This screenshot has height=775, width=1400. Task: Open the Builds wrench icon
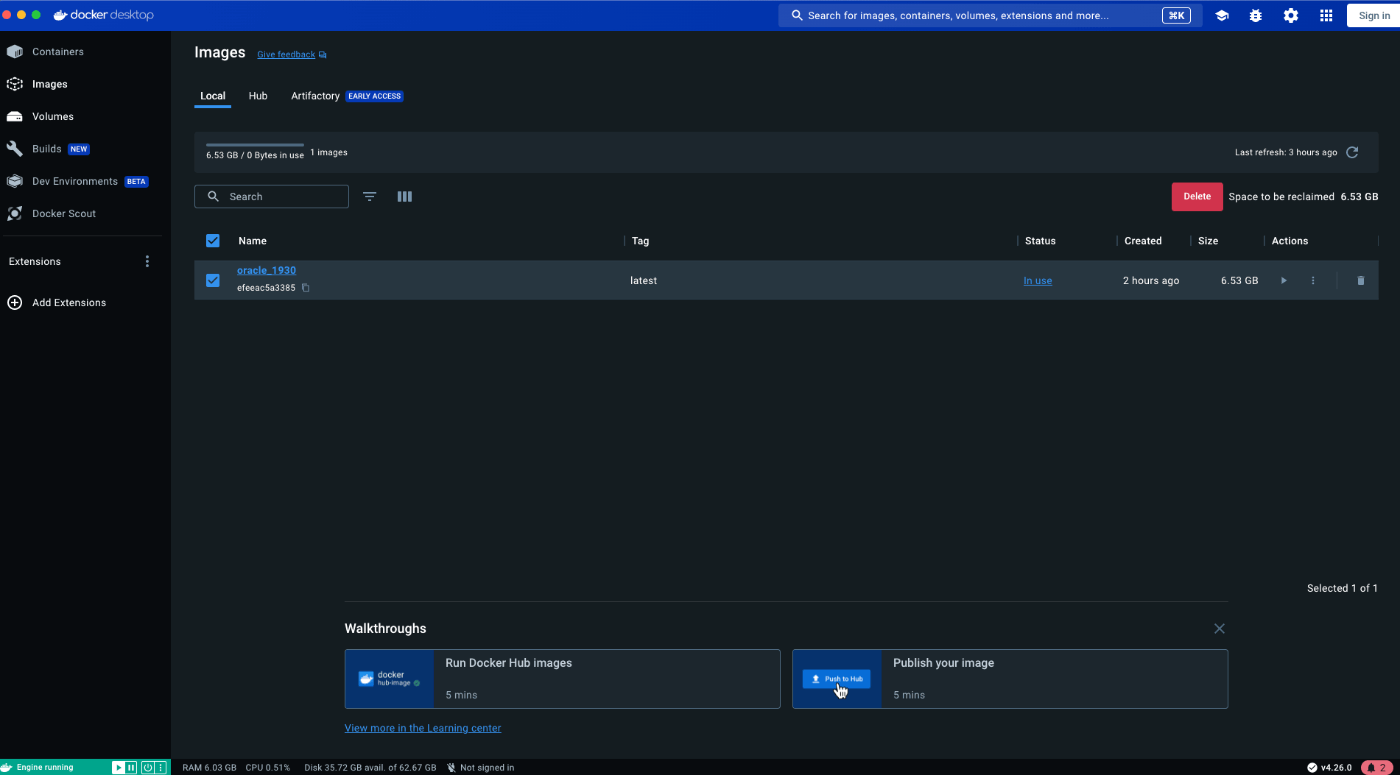[15, 149]
